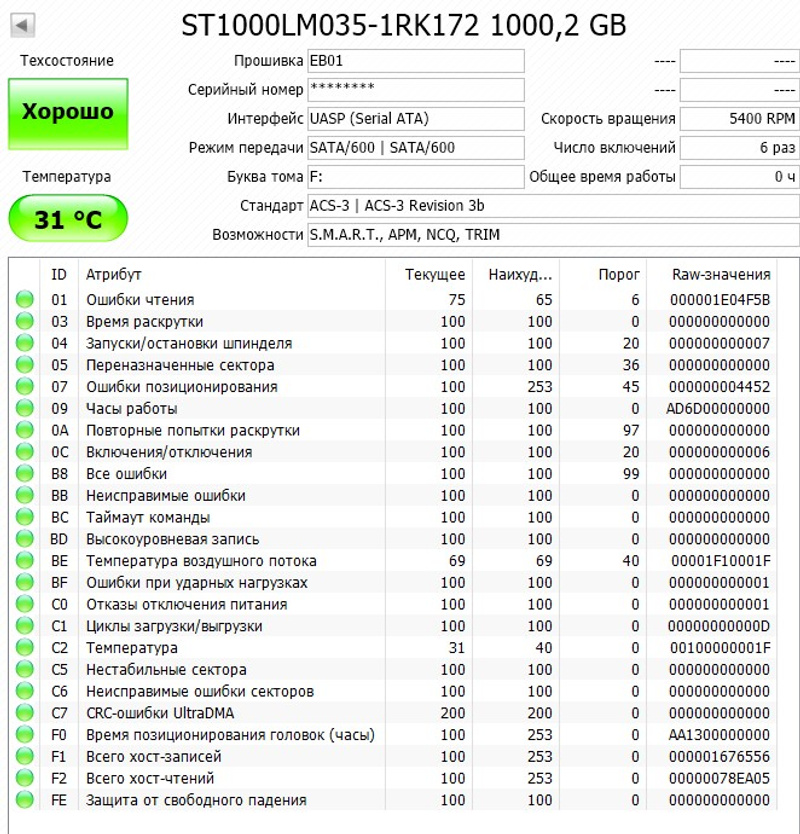Click the Серийный номер masked field
This screenshot has height=834, width=800.
415,90
